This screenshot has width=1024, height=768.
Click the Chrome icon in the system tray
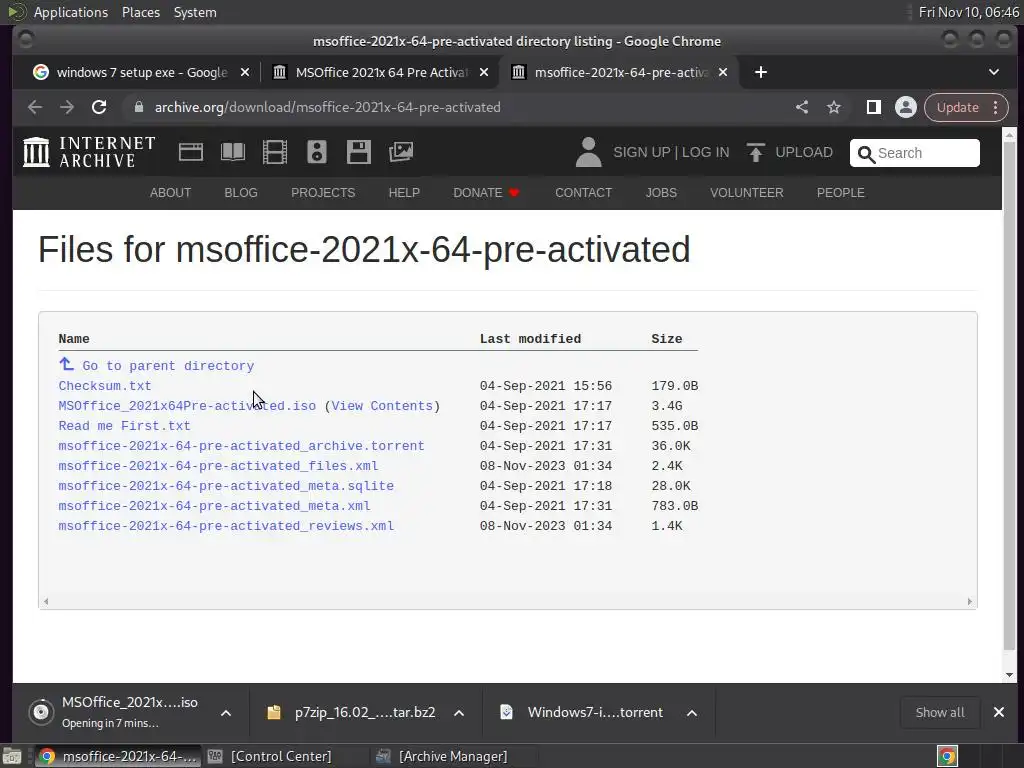tap(947, 756)
